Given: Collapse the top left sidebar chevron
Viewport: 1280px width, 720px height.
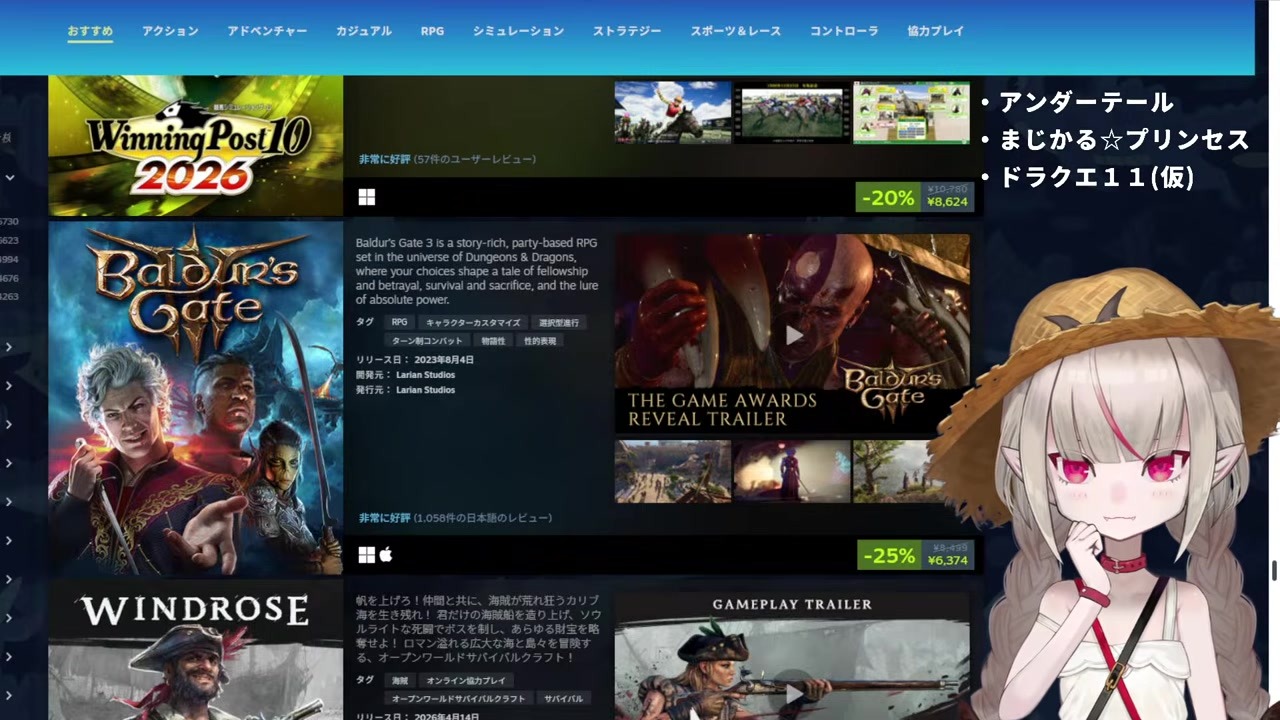Looking at the screenshot, I should (9, 178).
